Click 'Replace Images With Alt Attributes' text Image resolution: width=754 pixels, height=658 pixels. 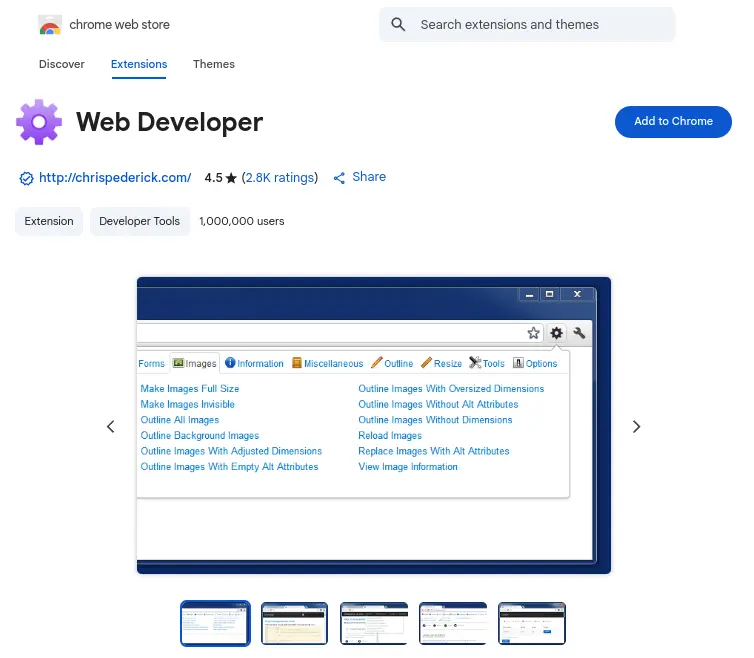[x=434, y=451]
